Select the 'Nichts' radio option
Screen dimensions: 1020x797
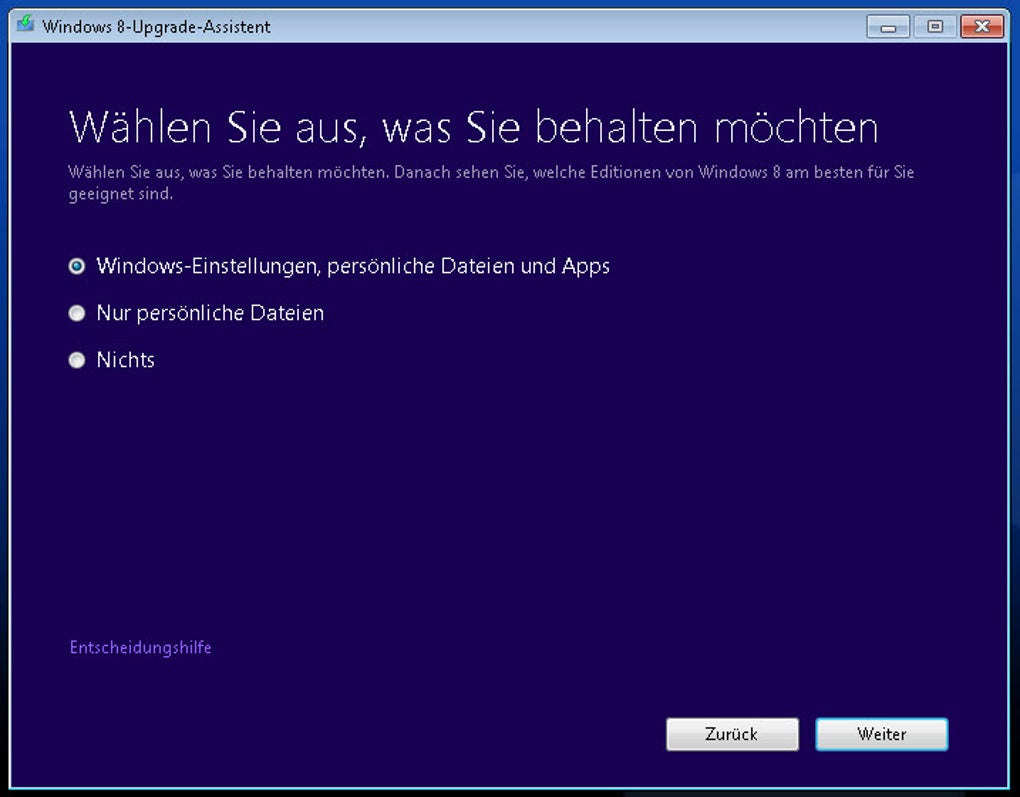[77, 360]
